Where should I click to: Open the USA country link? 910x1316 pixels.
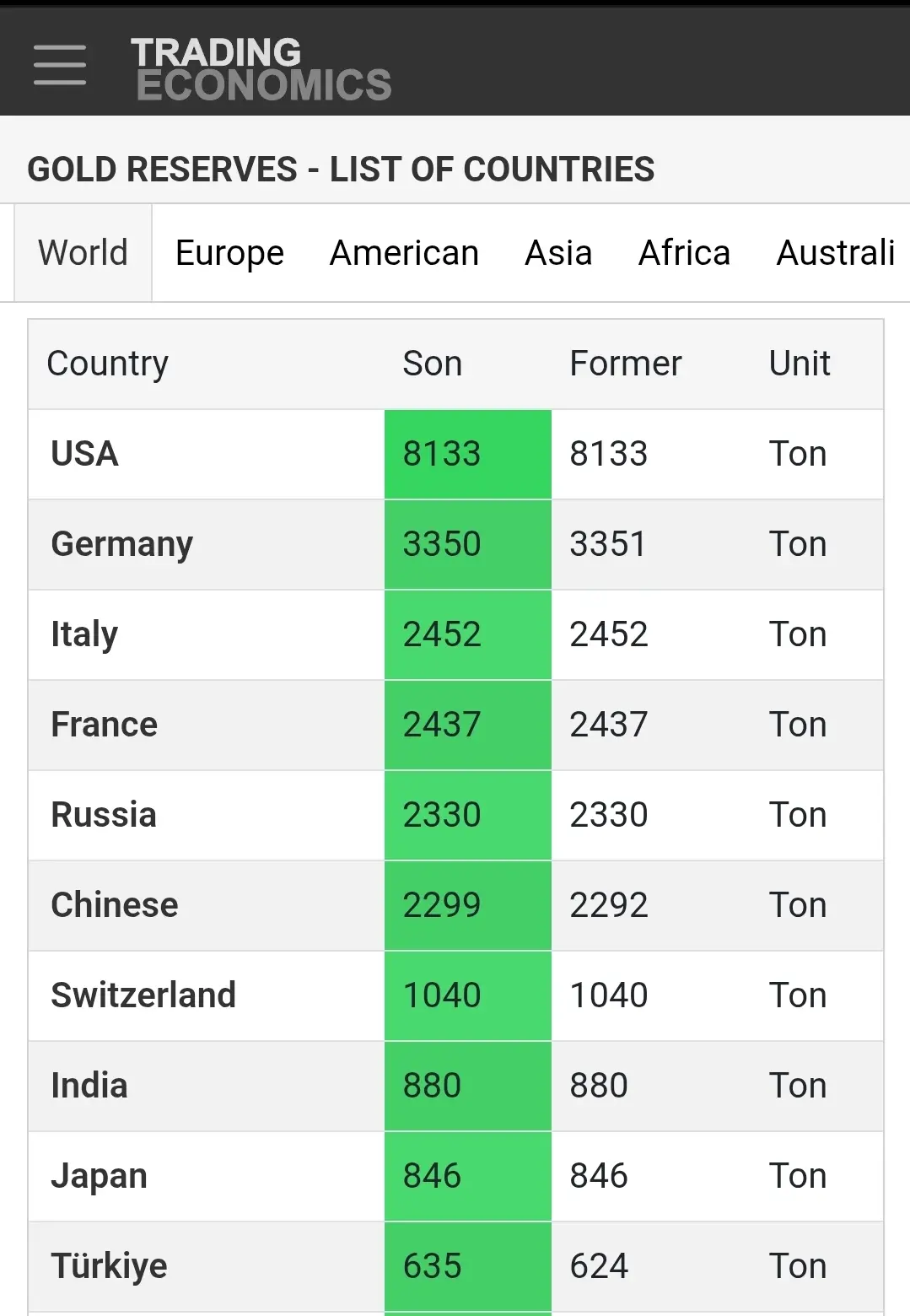click(84, 454)
